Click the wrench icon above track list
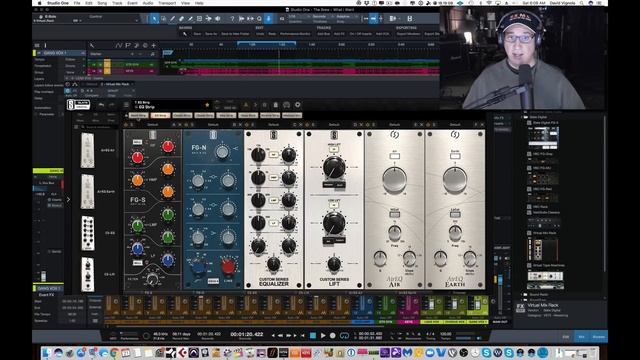Image resolution: width=640 pixels, height=360 pixels. point(92,45)
